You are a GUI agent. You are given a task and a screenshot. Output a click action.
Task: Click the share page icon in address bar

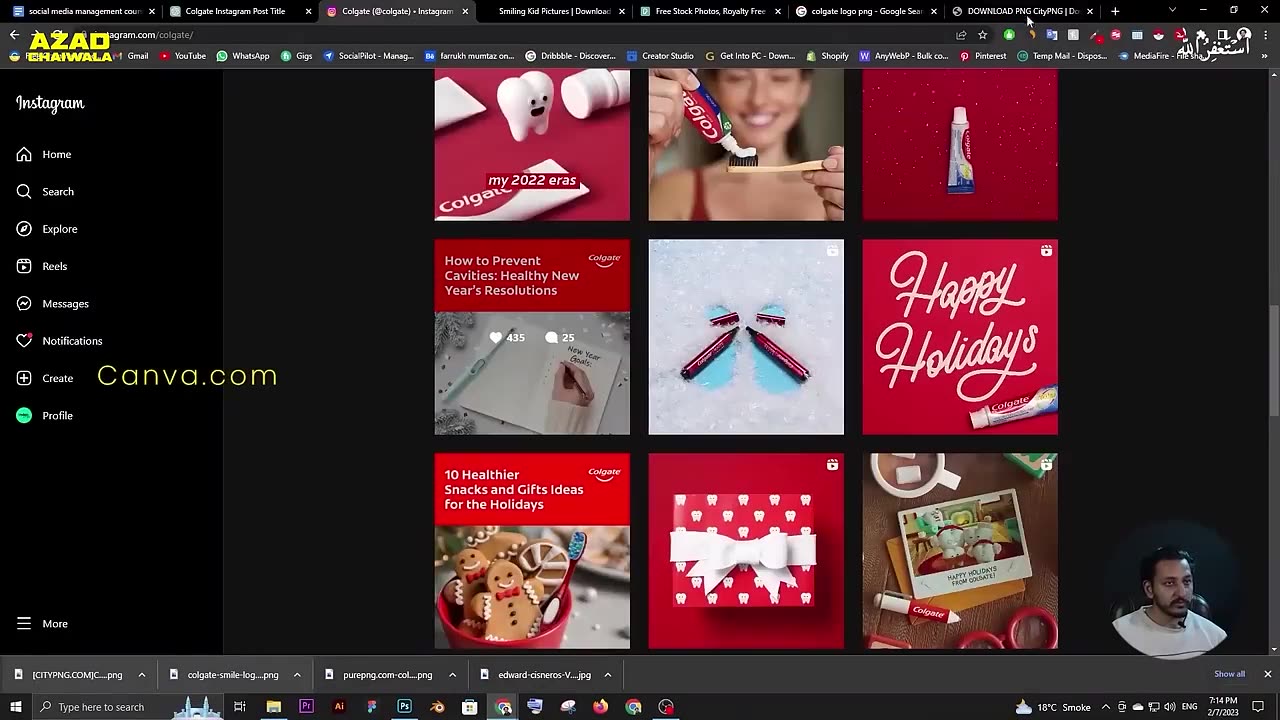pos(961,35)
